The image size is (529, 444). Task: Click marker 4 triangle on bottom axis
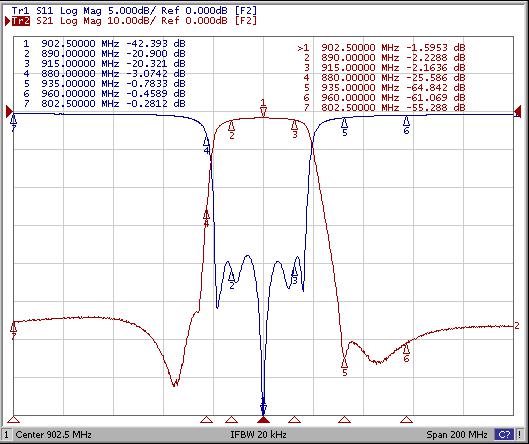point(206,420)
